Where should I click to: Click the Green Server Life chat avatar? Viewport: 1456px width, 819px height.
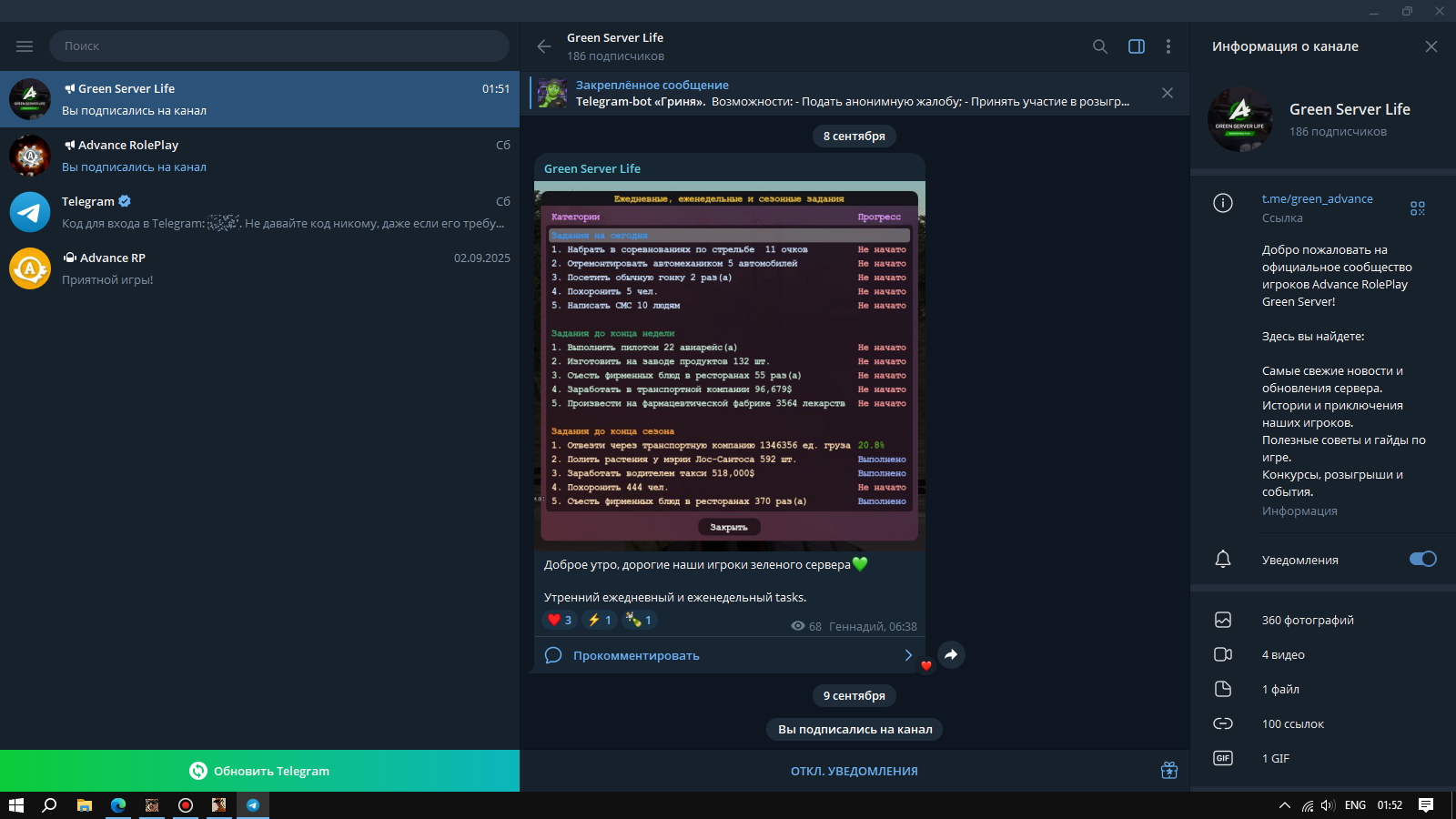pyautogui.click(x=30, y=99)
